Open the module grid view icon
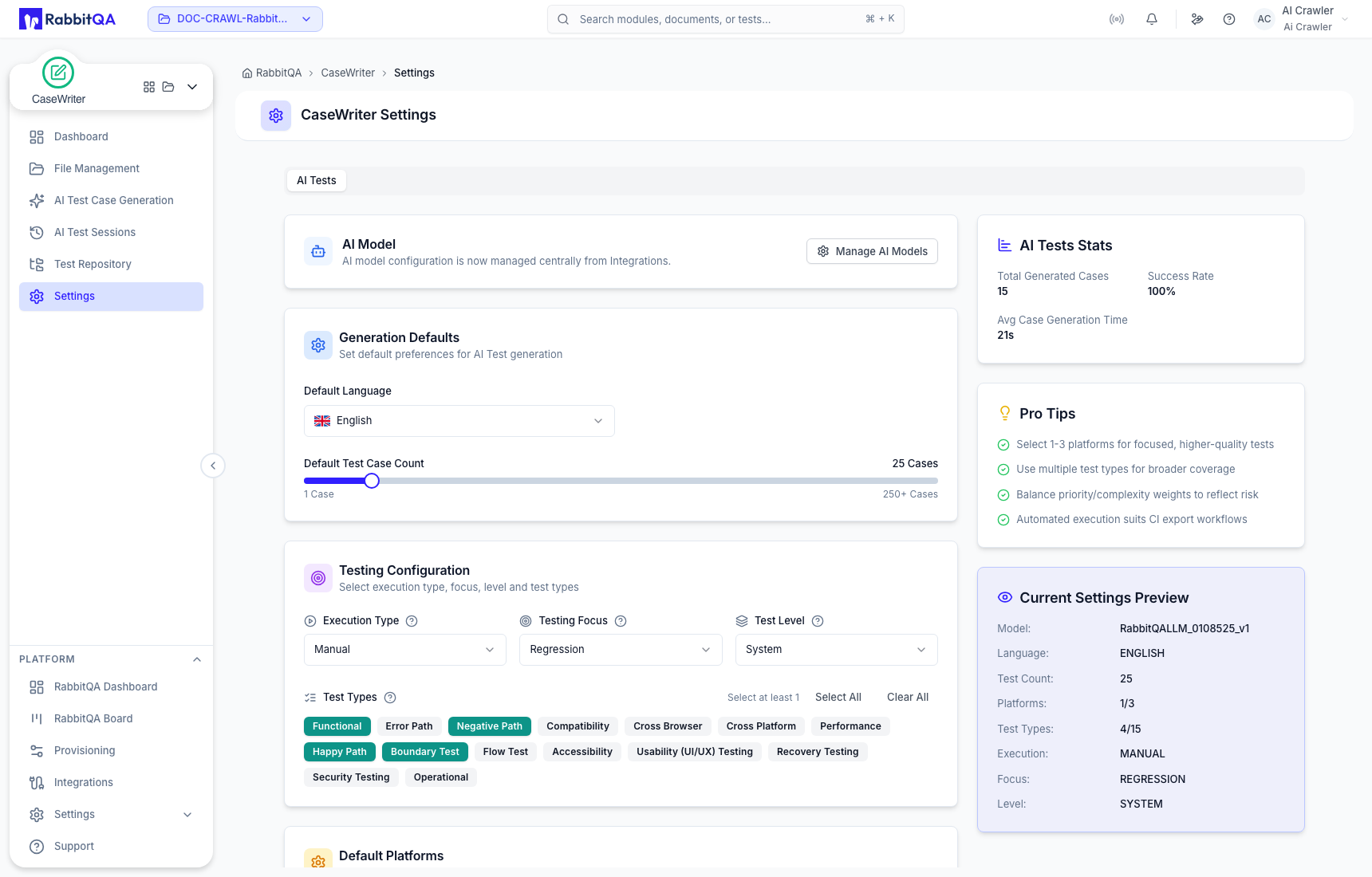This screenshot has width=1372, height=877. tap(149, 87)
